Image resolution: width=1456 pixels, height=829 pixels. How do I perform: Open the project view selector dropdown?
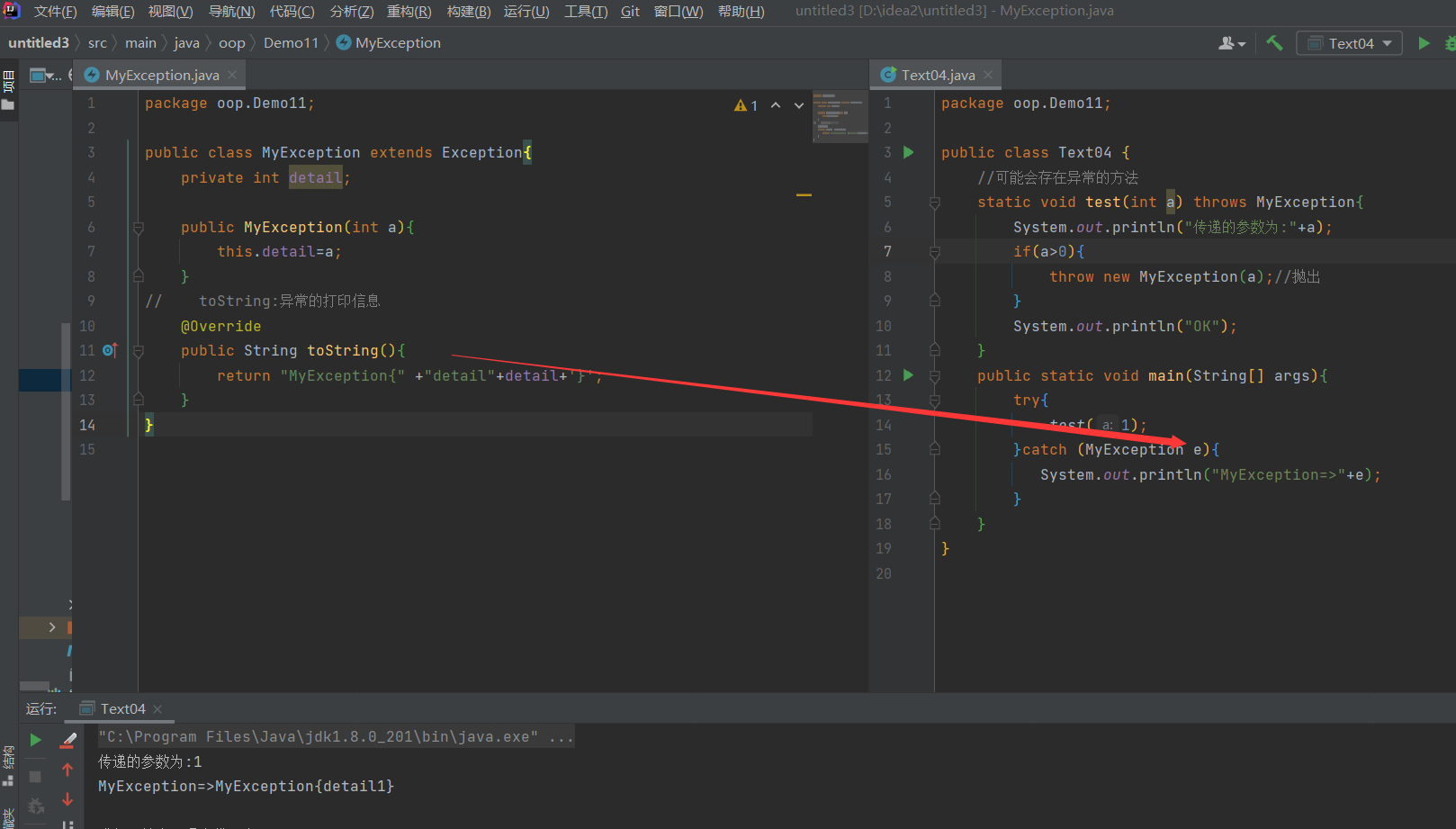point(46,76)
